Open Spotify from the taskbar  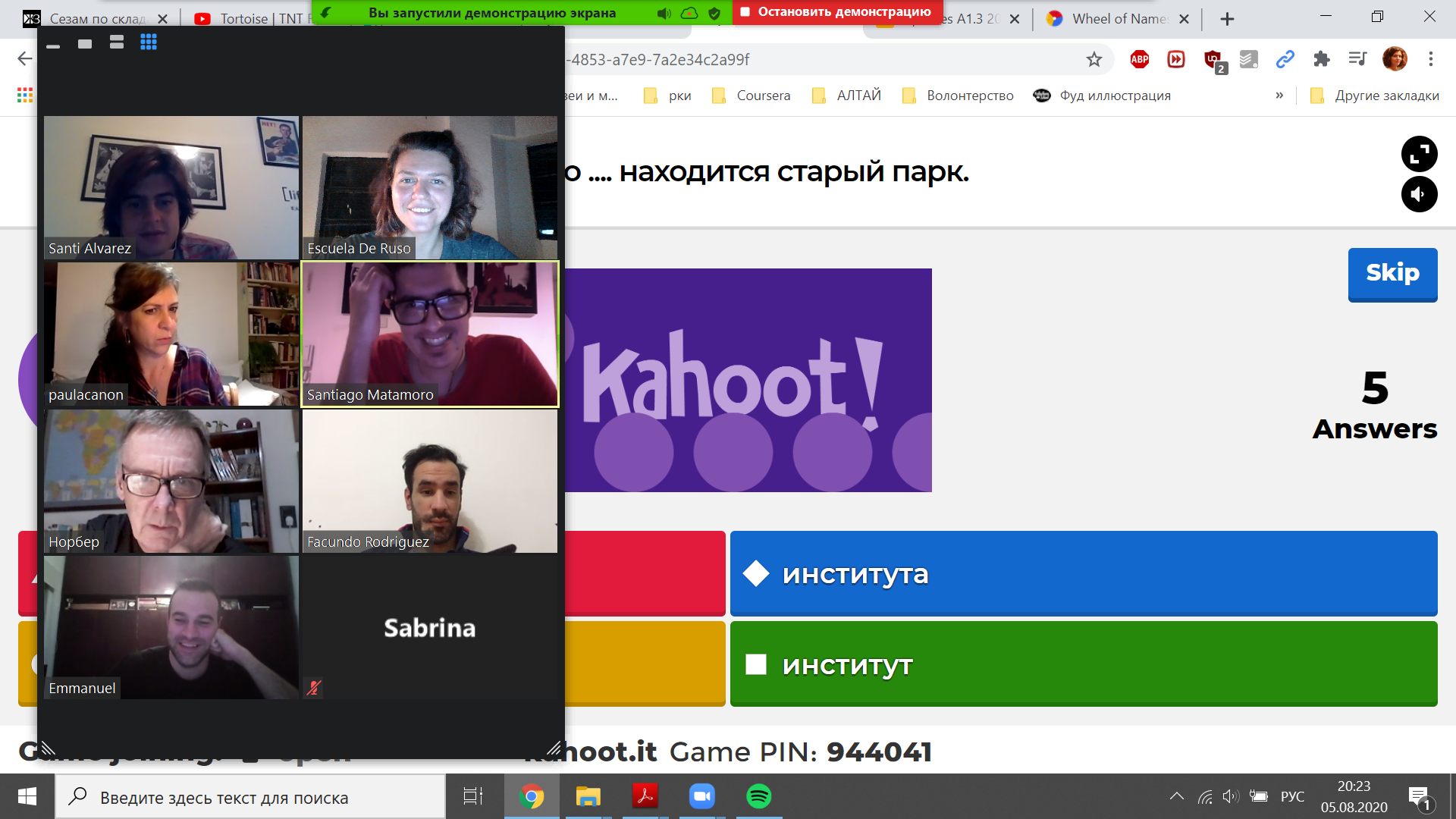759,796
